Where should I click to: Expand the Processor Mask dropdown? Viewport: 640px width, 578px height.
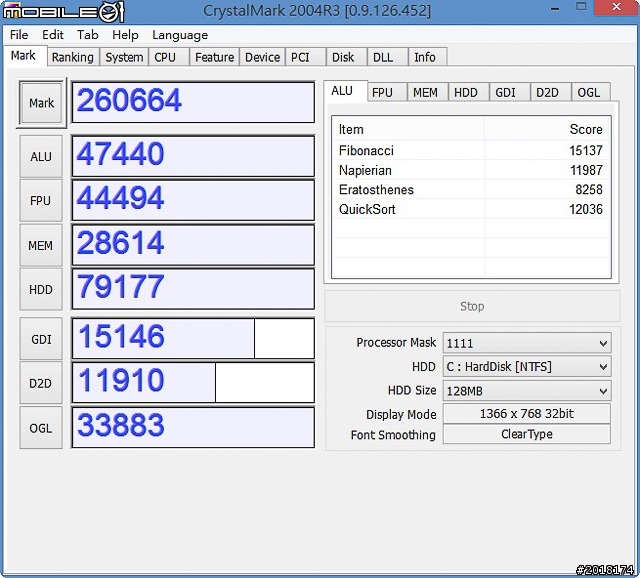[527, 343]
